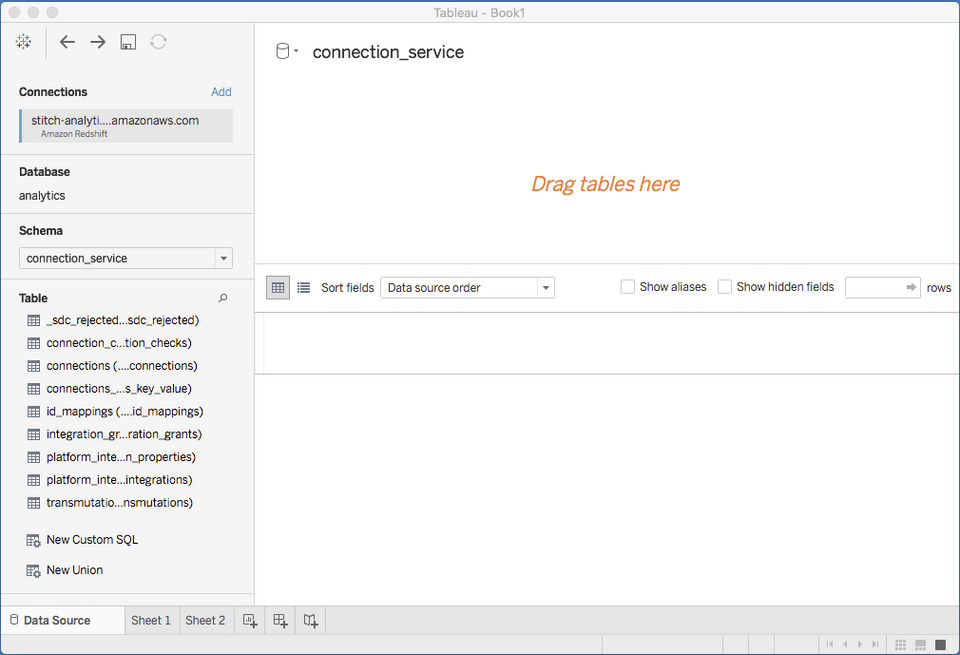The image size is (960, 655).
Task: Search tables with the magnifier icon
Action: click(x=223, y=298)
